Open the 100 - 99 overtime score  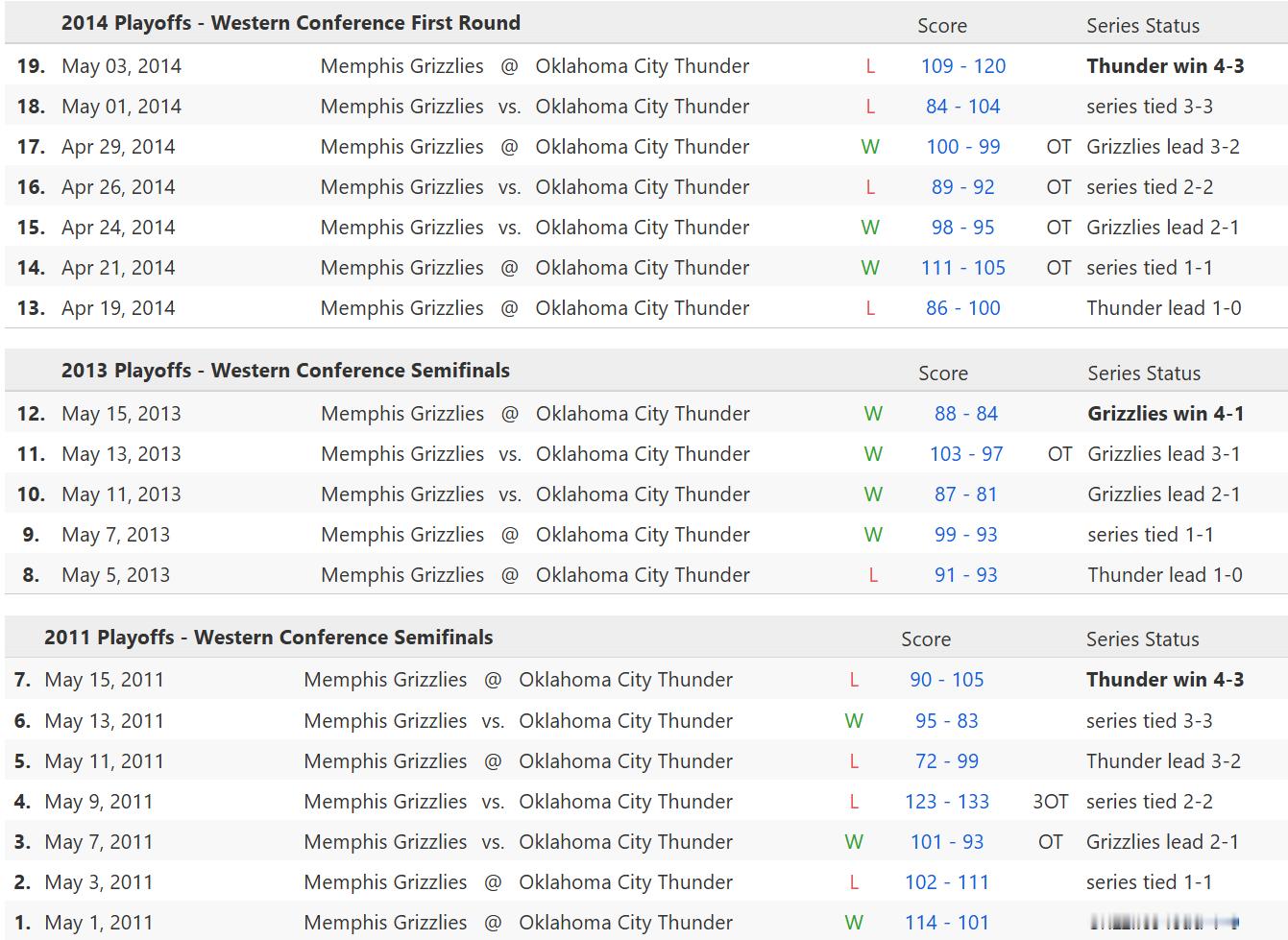tap(962, 147)
